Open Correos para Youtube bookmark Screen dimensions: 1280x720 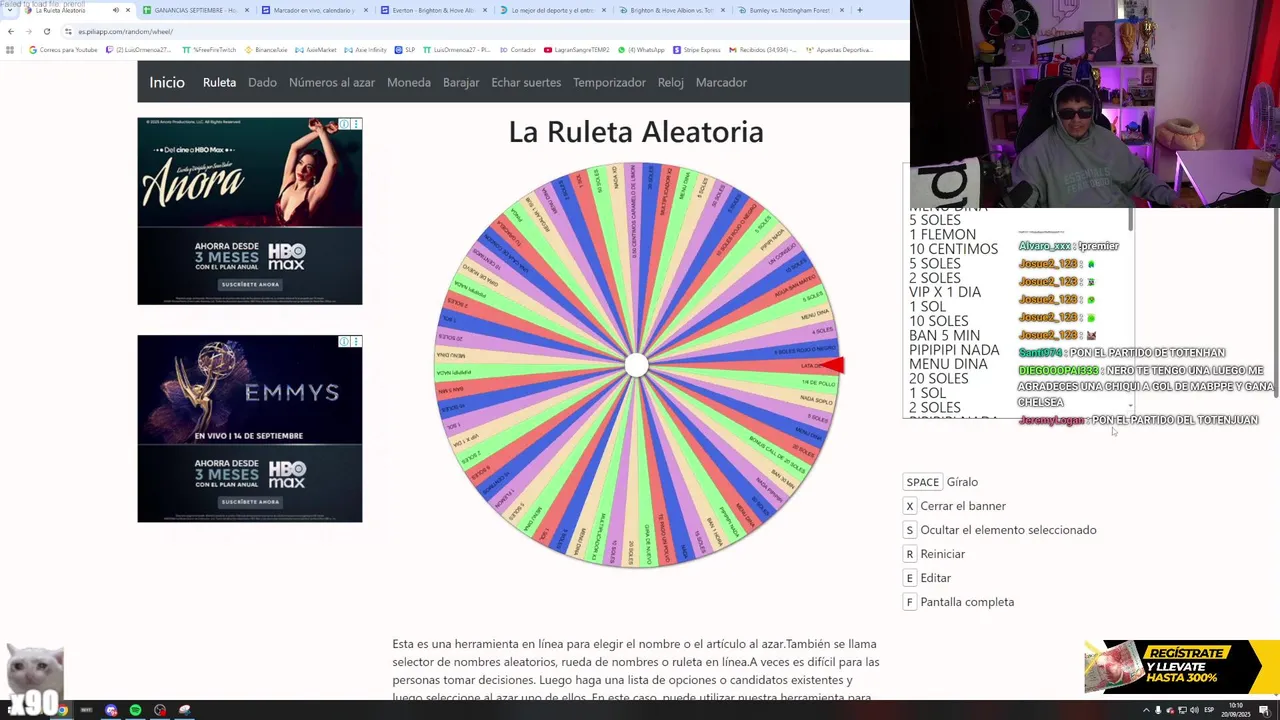point(63,49)
